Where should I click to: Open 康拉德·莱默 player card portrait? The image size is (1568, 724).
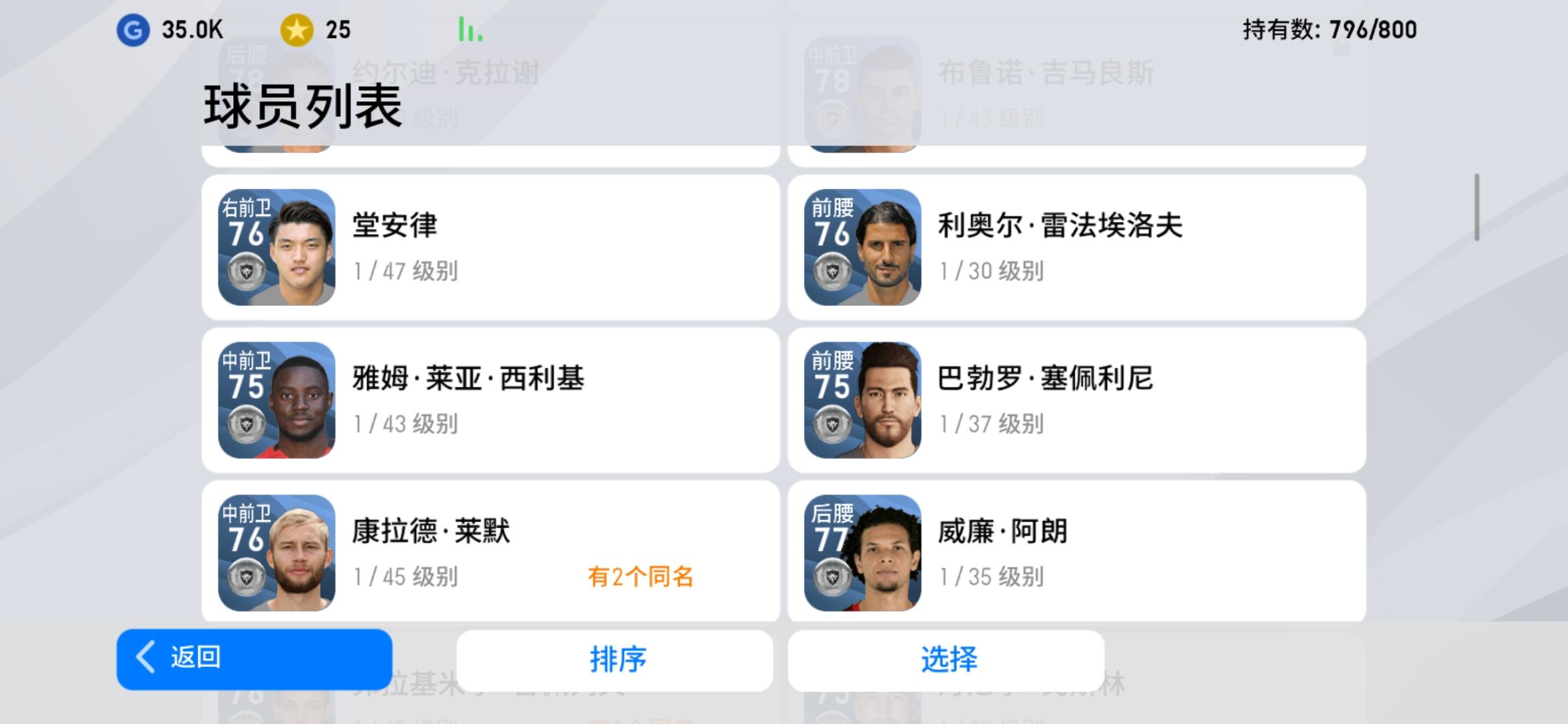(x=277, y=553)
